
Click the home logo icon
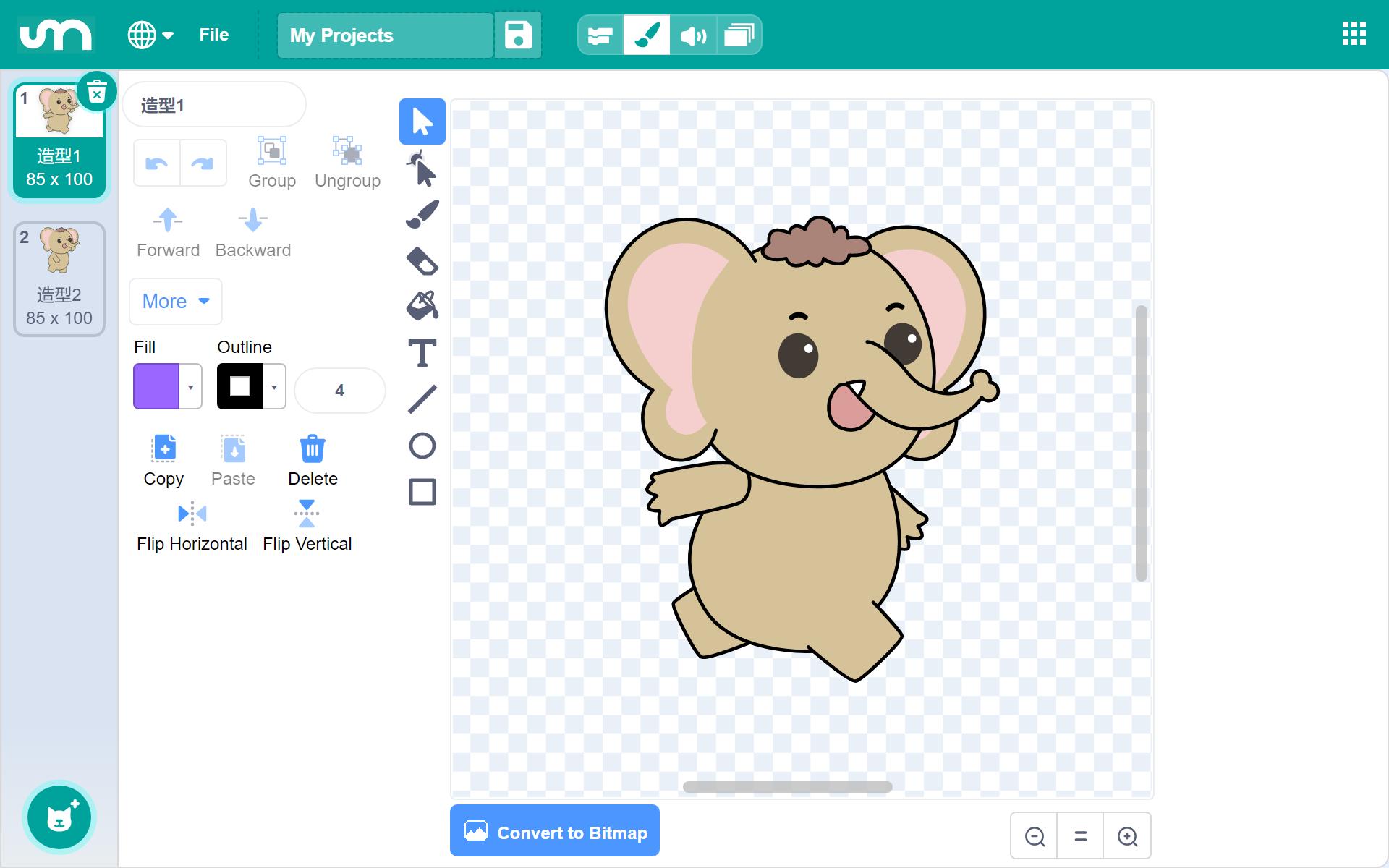click(56, 35)
